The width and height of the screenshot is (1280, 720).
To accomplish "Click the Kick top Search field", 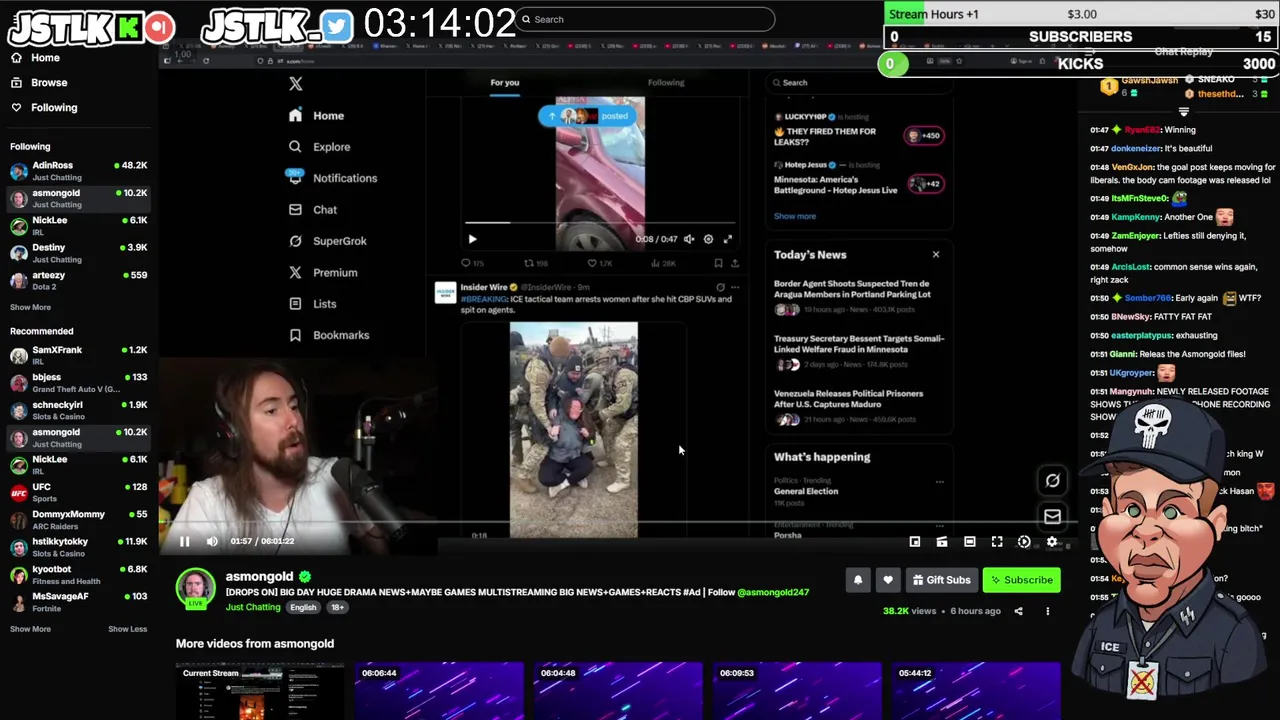I will pos(646,19).
